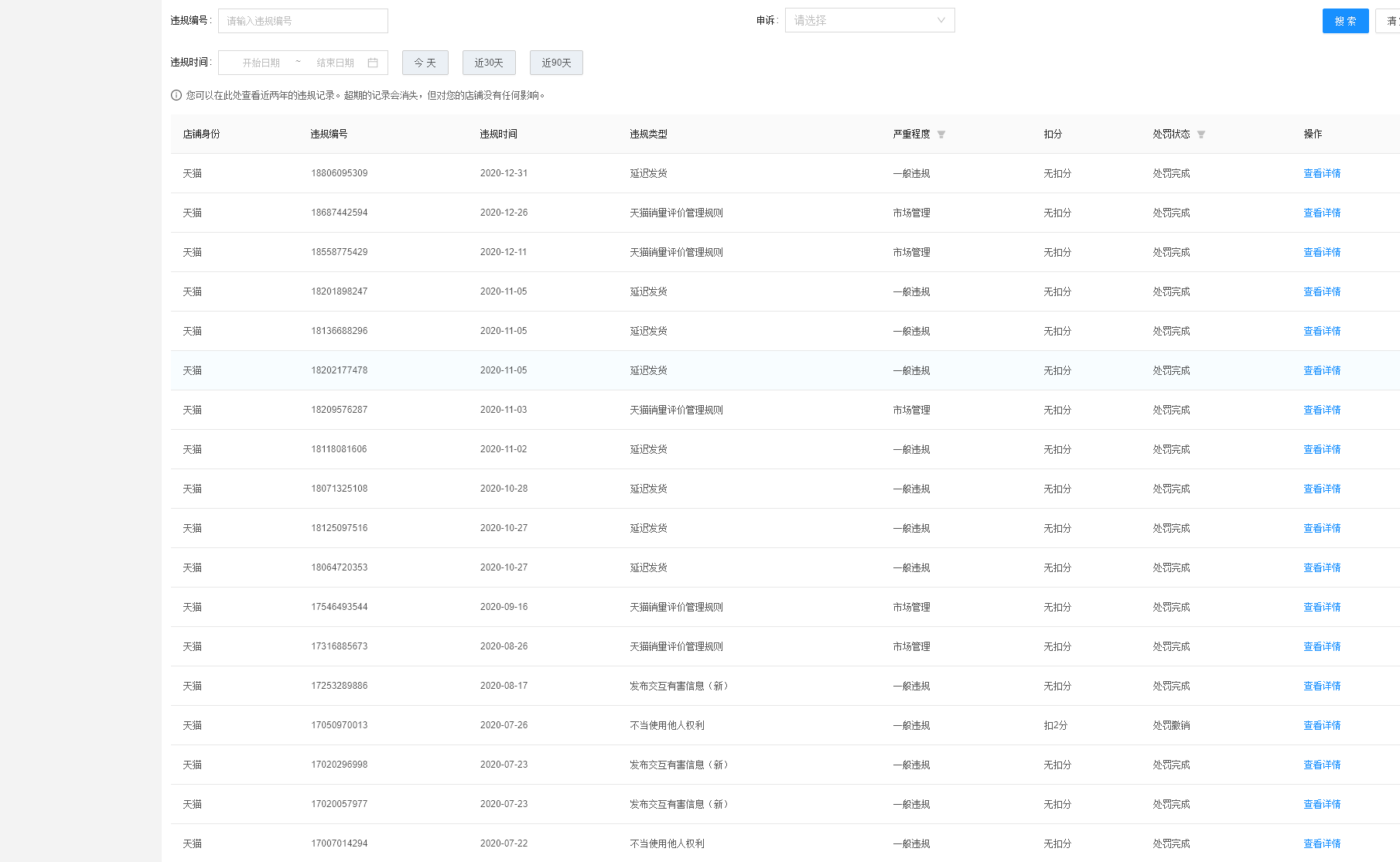Select 不当使用他人权利 in row 17050970013

tap(667, 725)
